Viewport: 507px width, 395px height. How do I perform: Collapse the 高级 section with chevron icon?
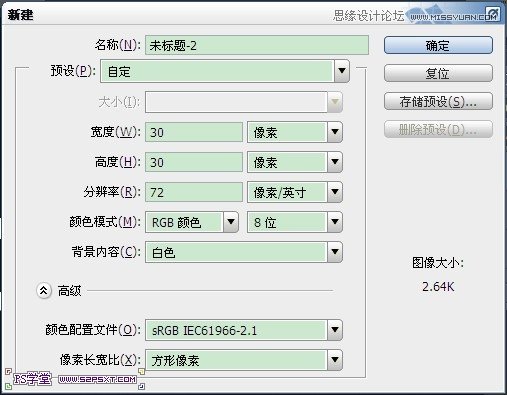[x=44, y=291]
